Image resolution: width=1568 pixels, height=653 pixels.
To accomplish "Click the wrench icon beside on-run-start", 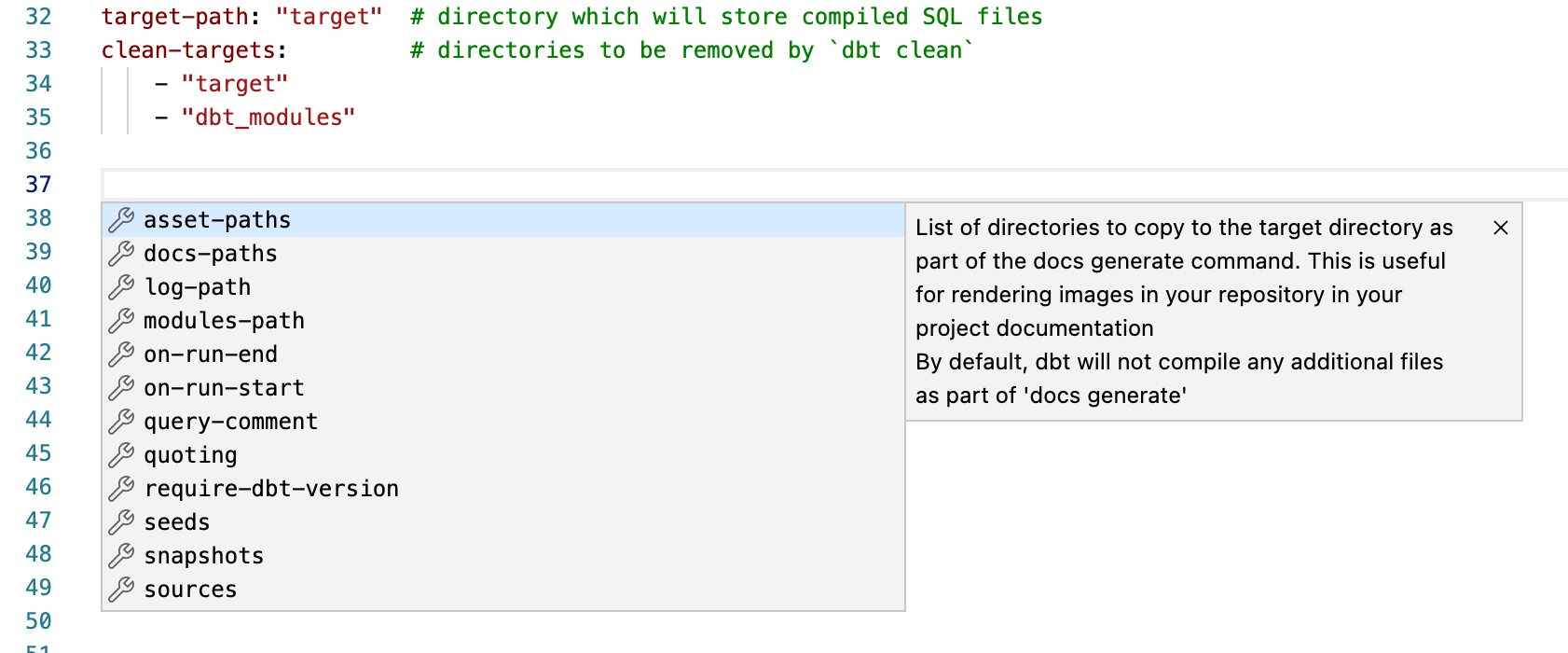I will coord(121,388).
